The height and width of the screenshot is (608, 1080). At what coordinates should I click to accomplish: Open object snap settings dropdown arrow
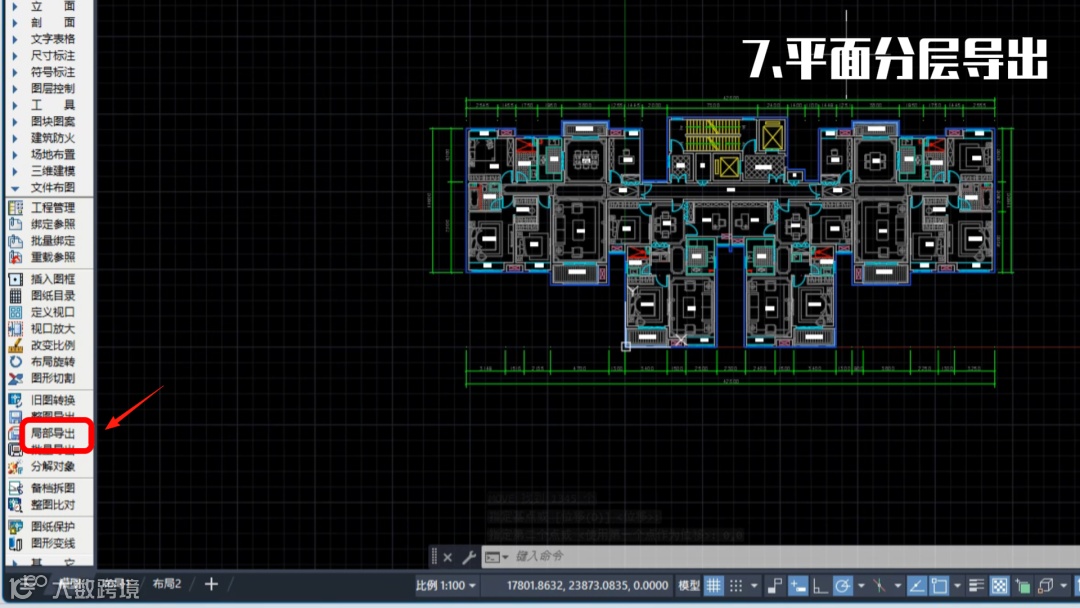957,586
